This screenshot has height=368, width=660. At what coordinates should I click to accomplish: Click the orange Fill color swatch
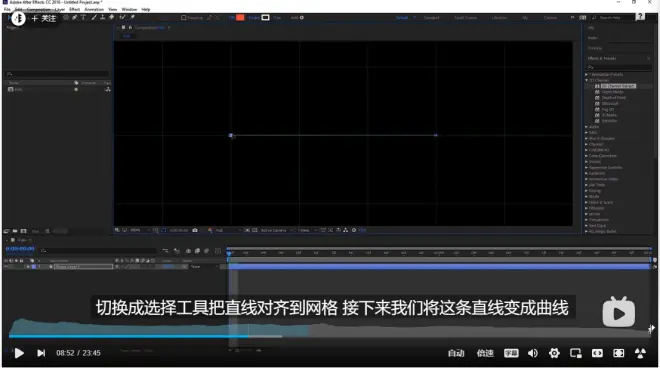coord(240,17)
